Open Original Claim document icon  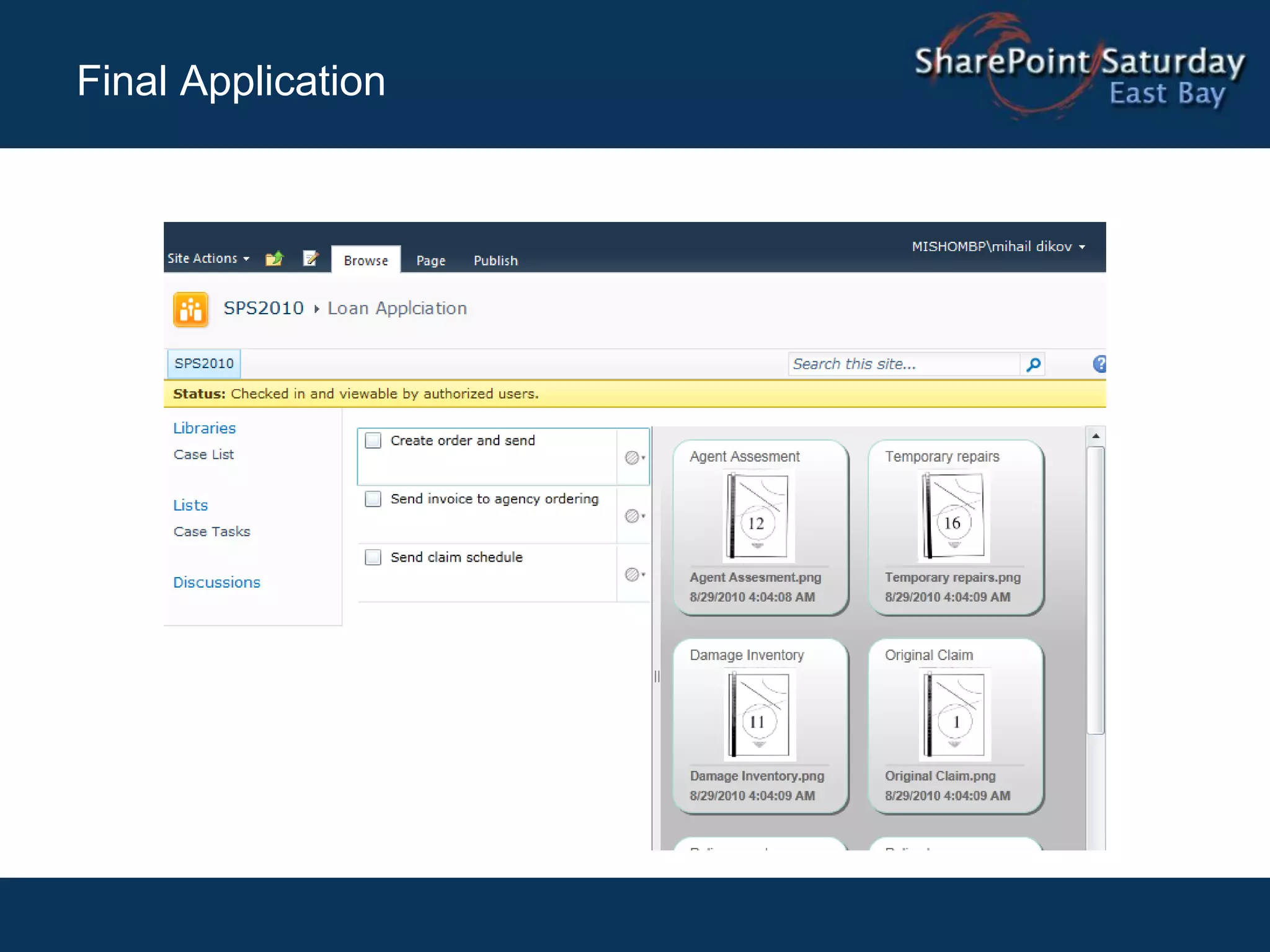click(x=954, y=715)
